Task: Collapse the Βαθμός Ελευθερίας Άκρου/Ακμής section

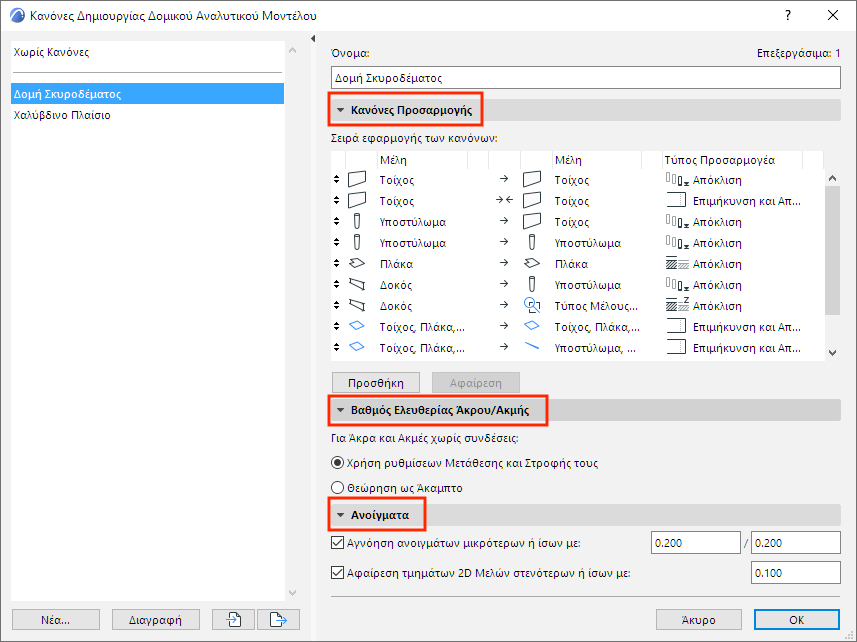Action: point(341,410)
